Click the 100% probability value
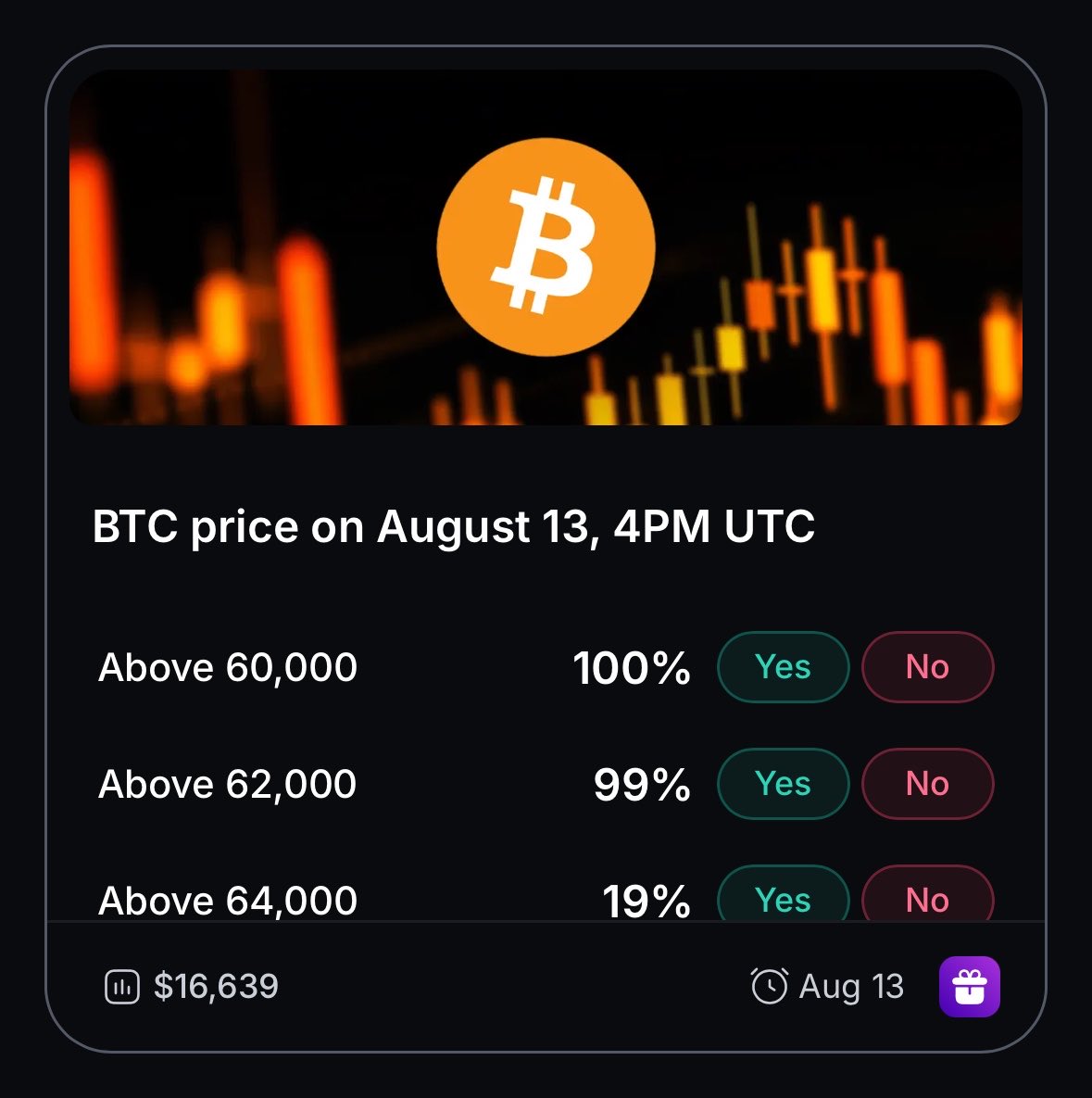This screenshot has width=1092, height=1098. [x=632, y=668]
